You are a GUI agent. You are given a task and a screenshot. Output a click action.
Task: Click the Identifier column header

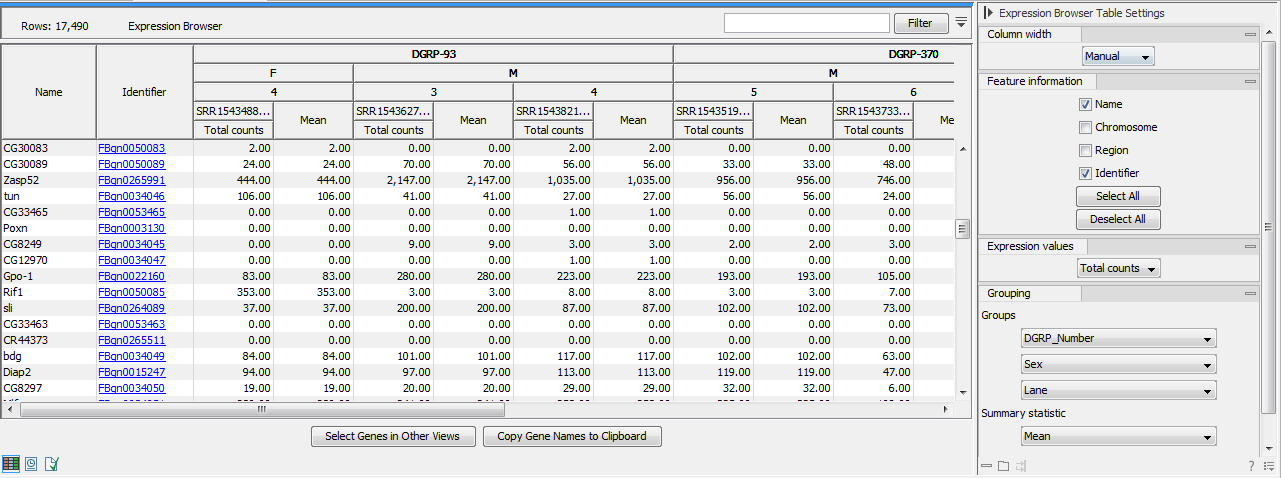(144, 92)
